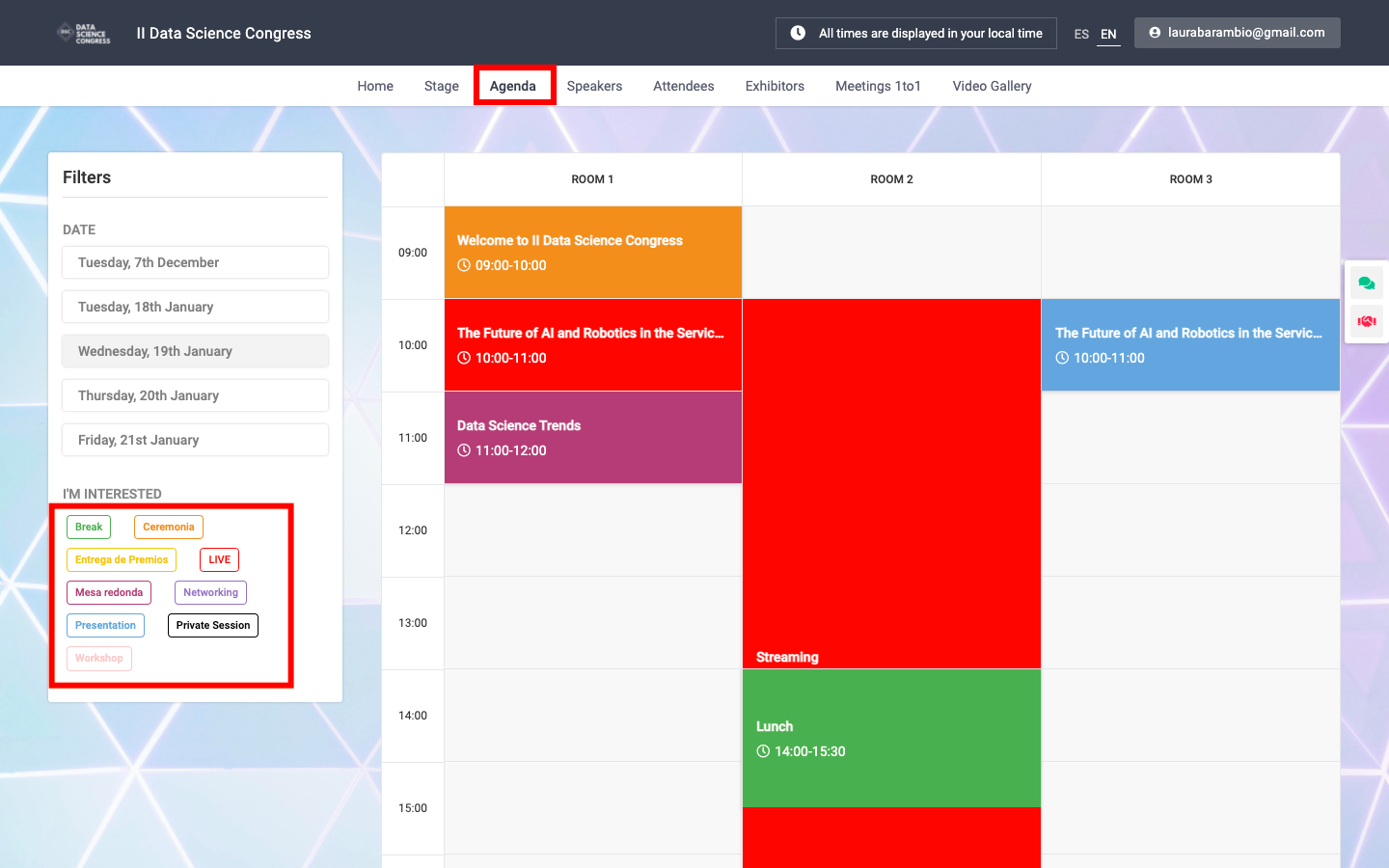Click the red handshake icon on right edge
This screenshot has height=868, width=1389.
coord(1366,321)
